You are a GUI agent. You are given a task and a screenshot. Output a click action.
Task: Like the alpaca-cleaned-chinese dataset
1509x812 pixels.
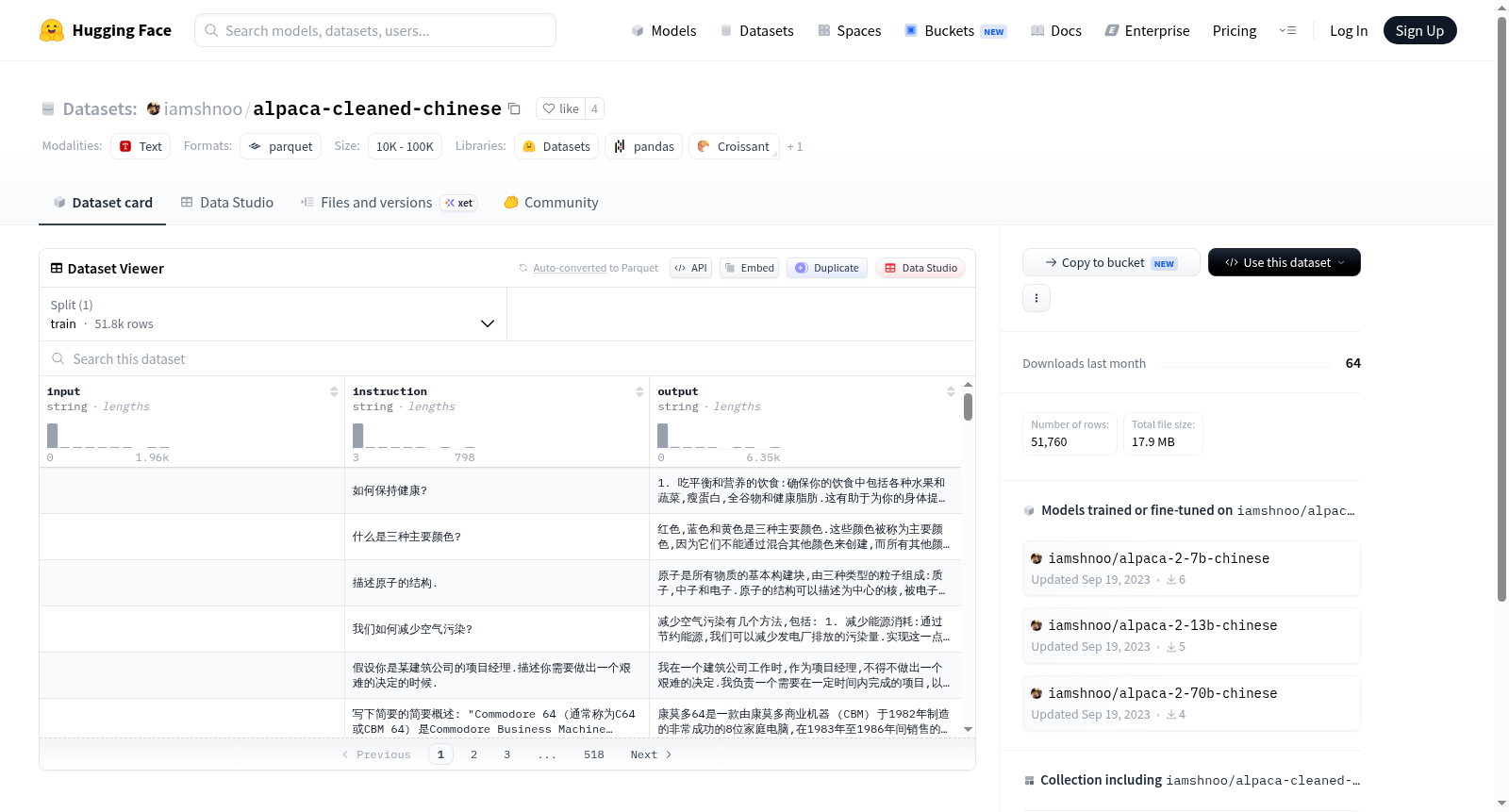point(560,108)
